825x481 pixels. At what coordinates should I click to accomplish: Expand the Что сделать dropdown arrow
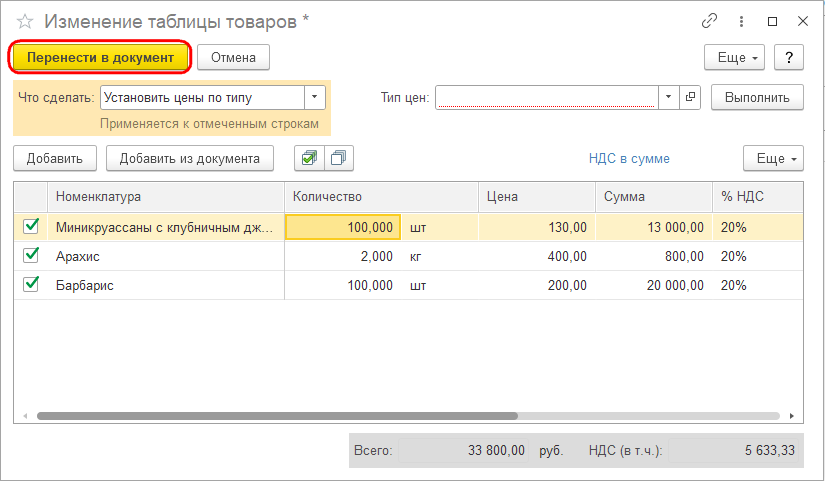click(315, 97)
